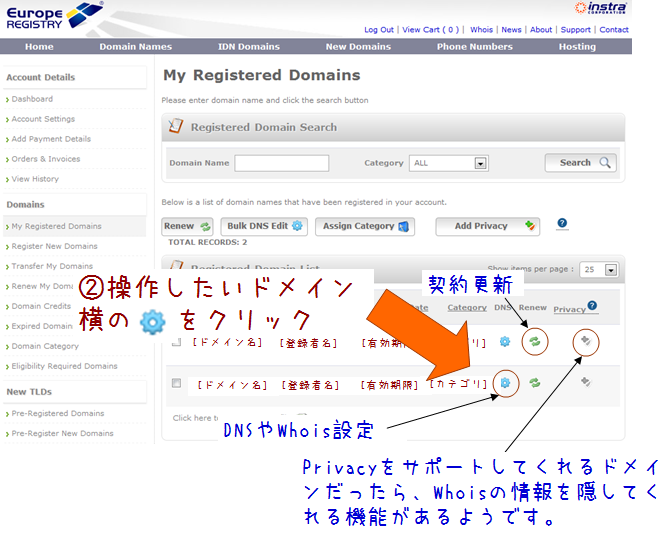Open Dashboard in sidebar
Viewport: 666px width, 533px height.
32,99
